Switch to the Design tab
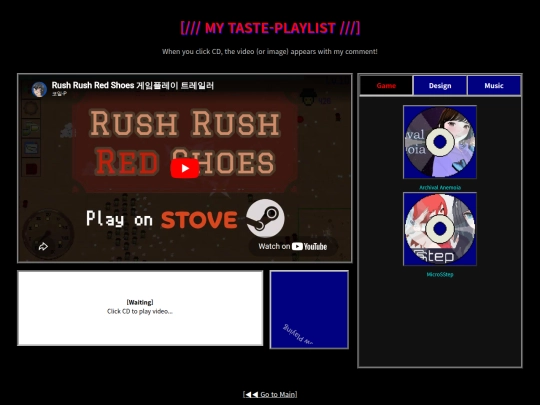 click(x=440, y=85)
